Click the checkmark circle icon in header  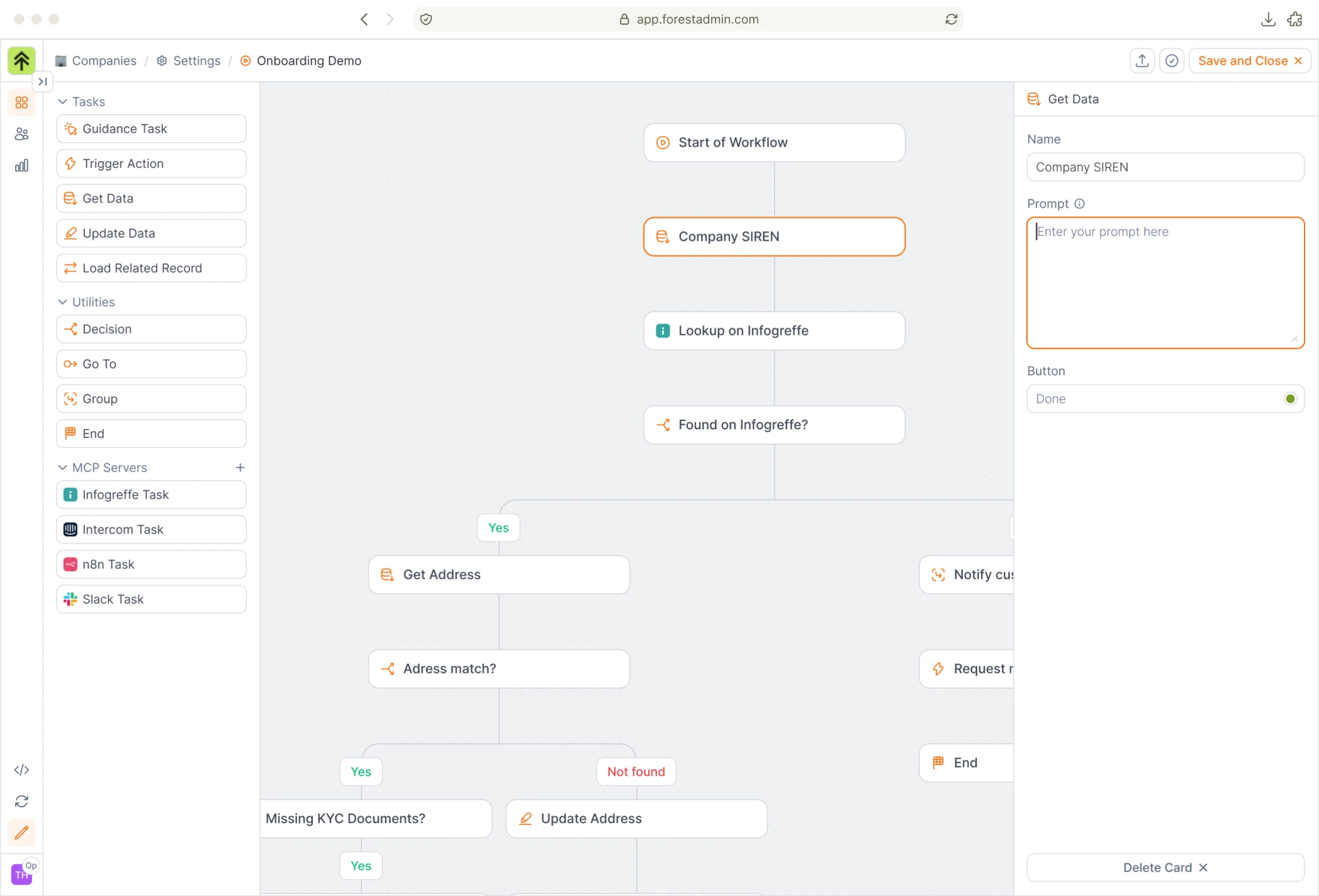[1172, 61]
